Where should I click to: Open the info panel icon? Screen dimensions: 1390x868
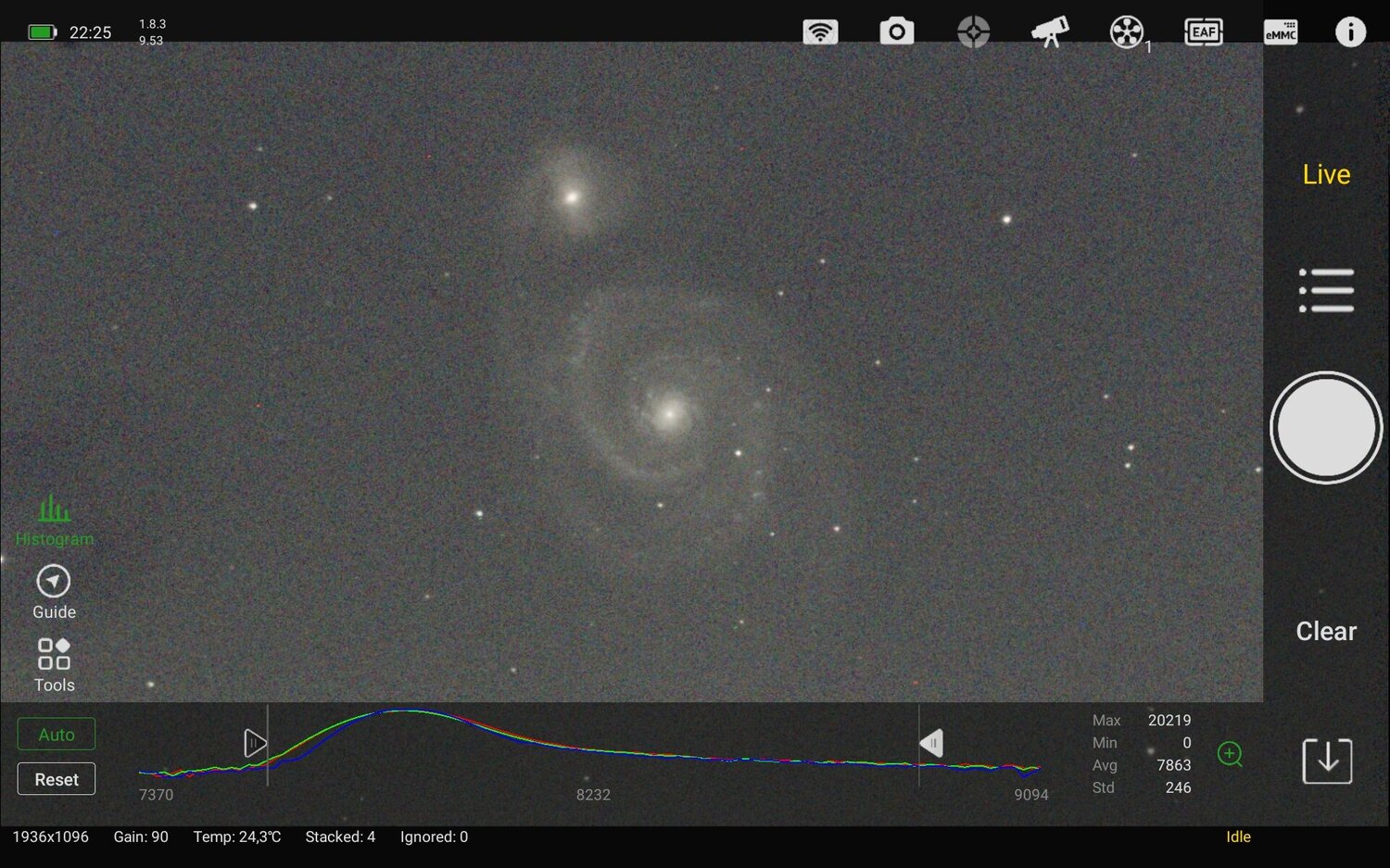coord(1351,31)
